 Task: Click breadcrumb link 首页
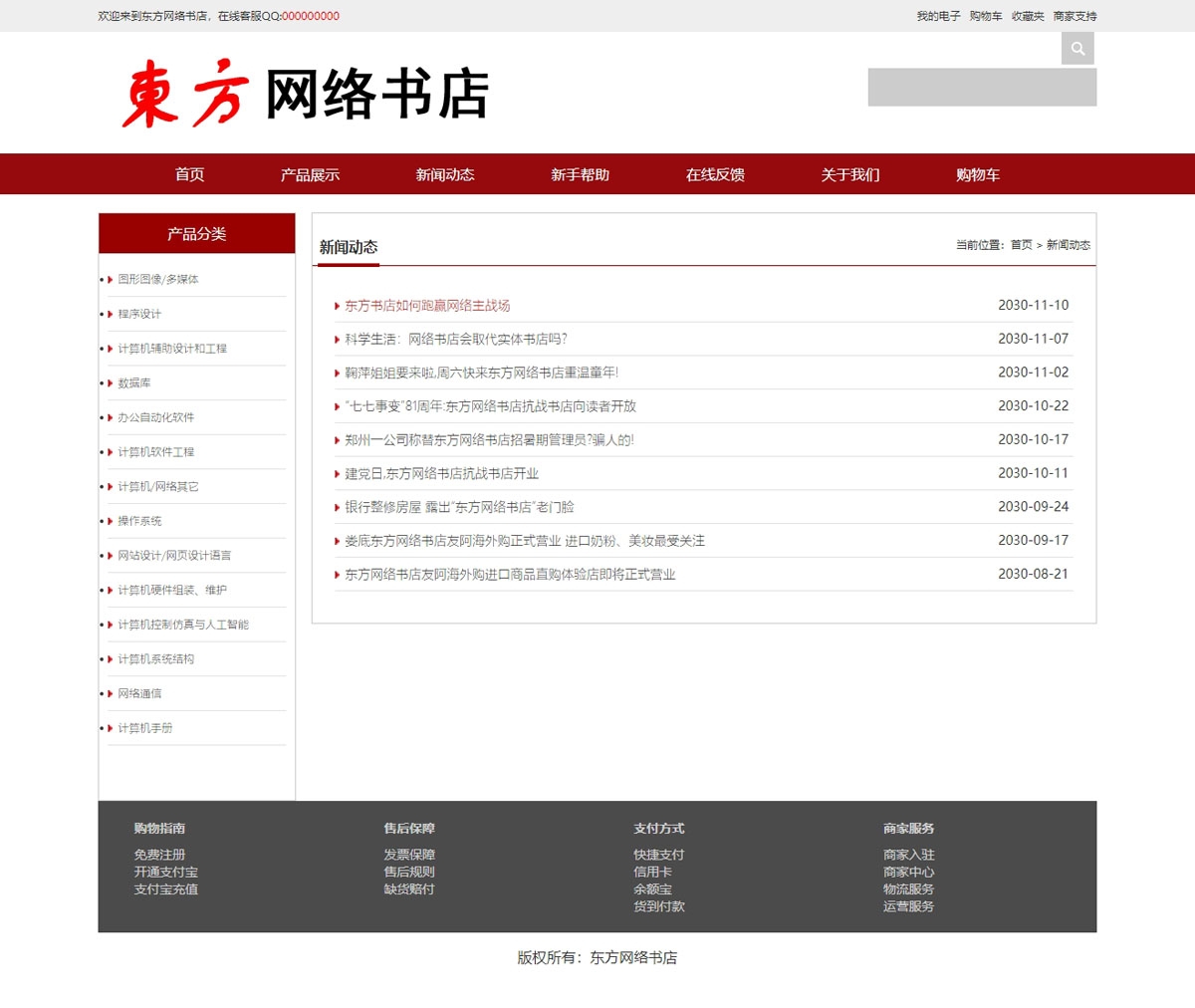coord(1022,245)
